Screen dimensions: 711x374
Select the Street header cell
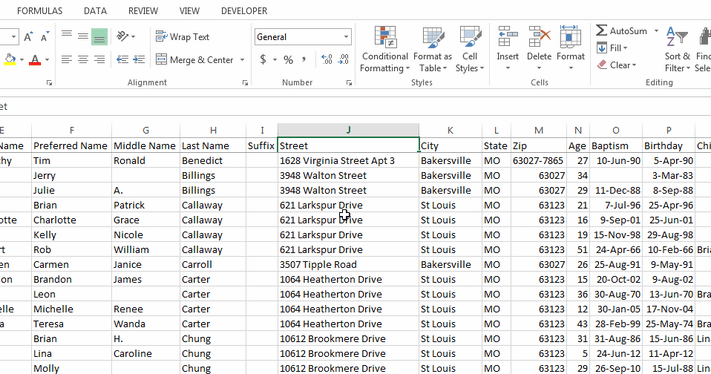coord(348,146)
